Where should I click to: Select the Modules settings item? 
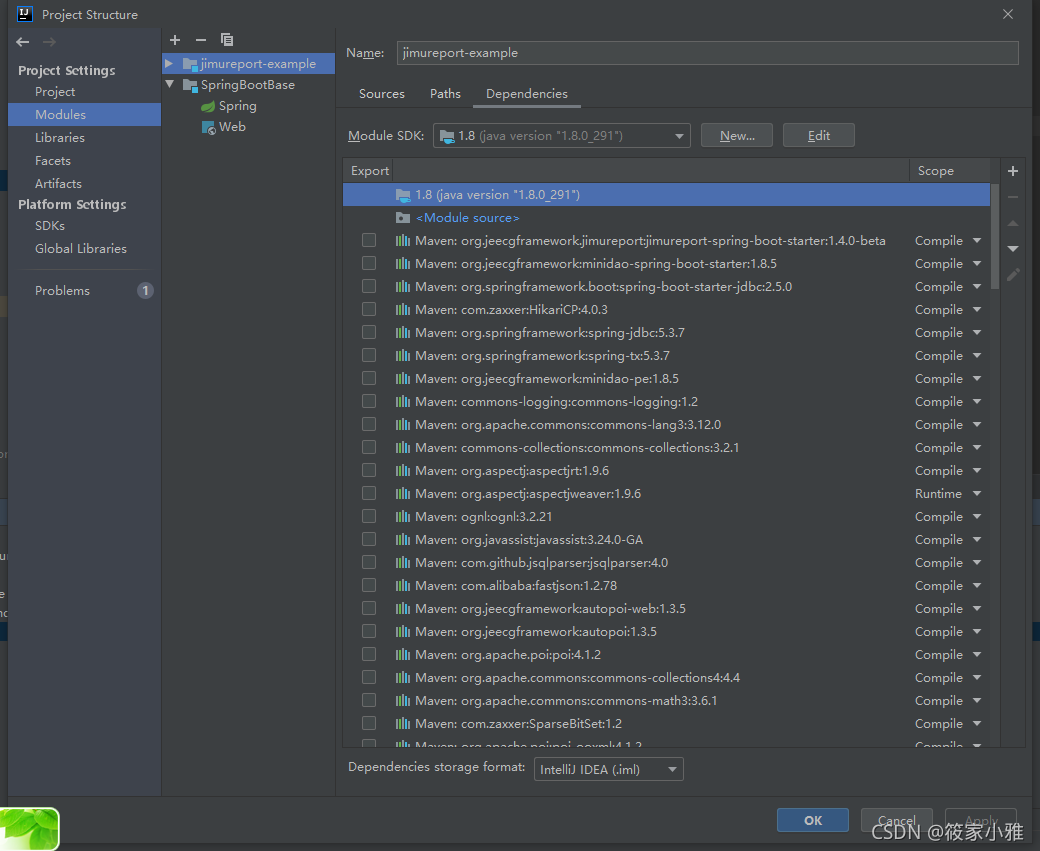[x=85, y=115]
